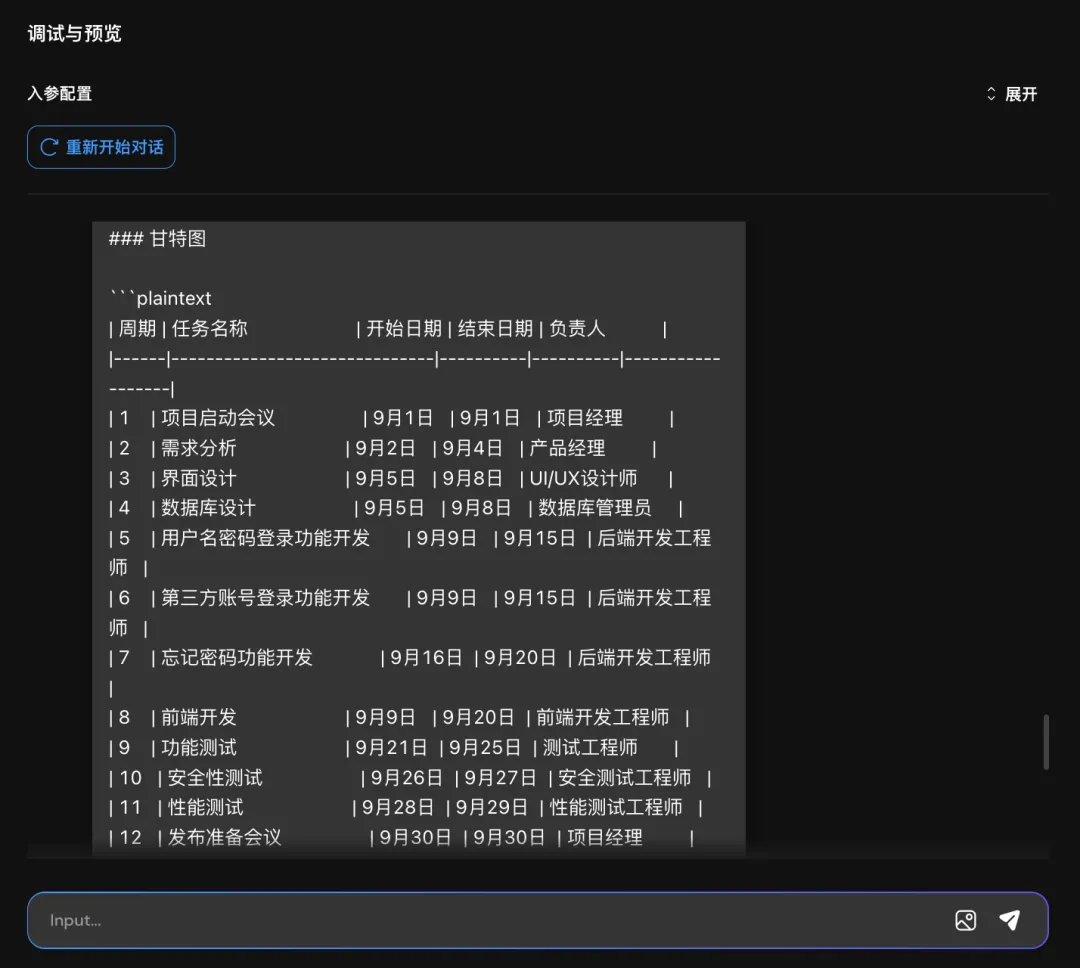Viewport: 1080px width, 968px height.
Task: Click the 需求分析 task text
Action: point(198,448)
